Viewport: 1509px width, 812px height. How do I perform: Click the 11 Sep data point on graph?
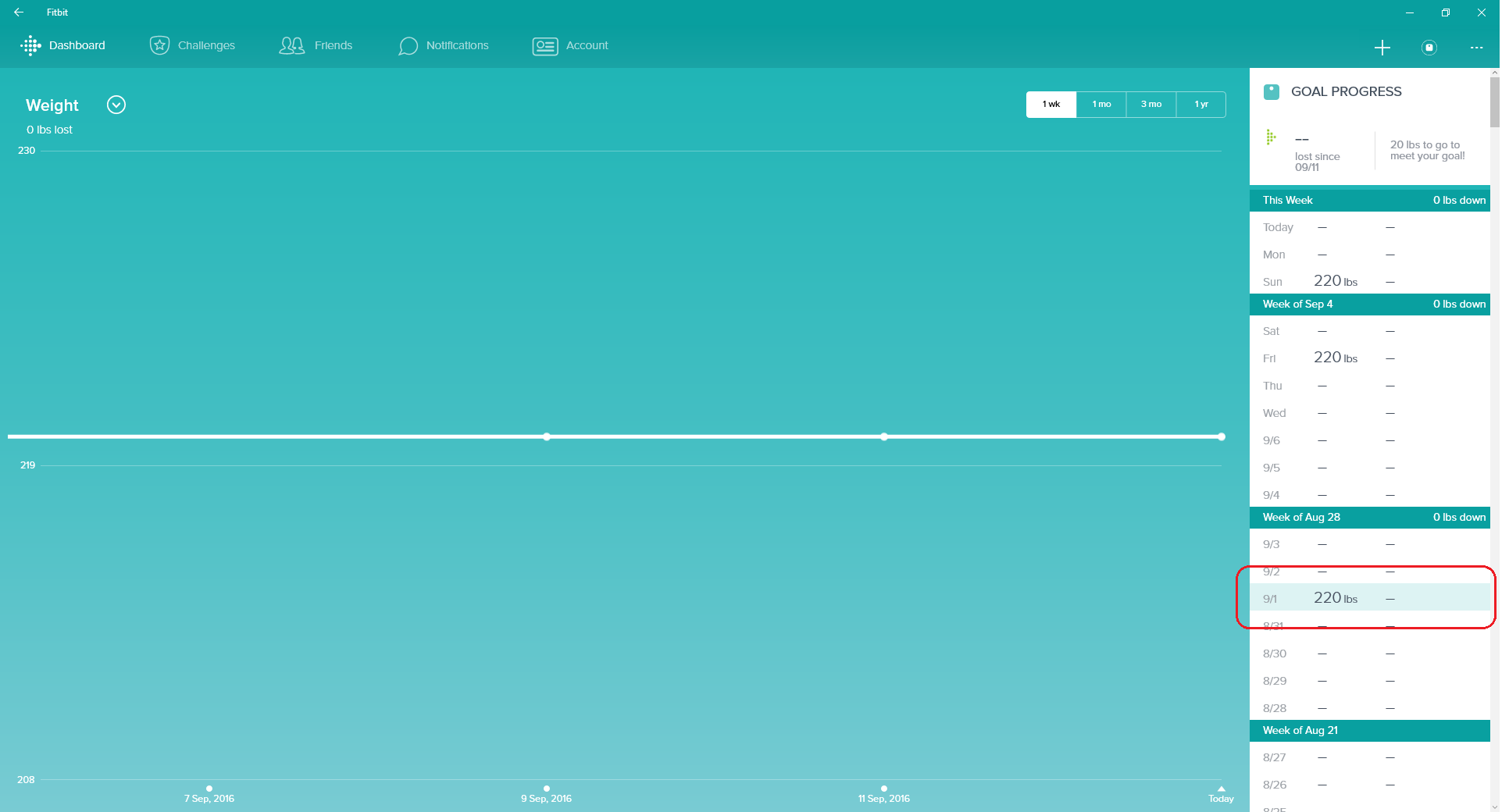883,436
